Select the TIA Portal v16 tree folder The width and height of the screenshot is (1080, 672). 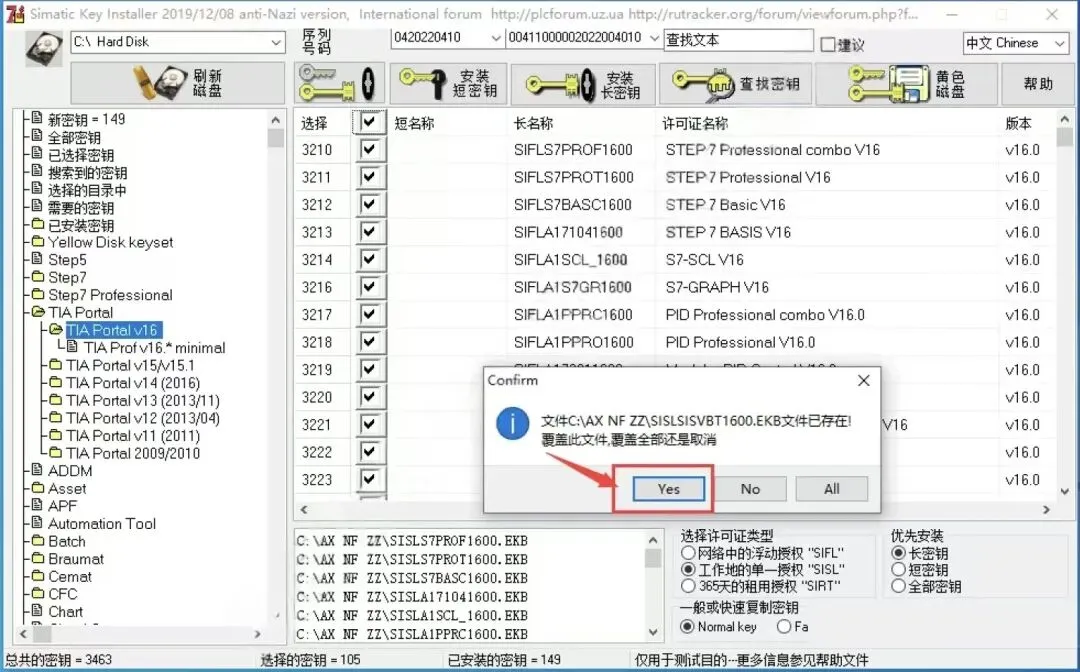click(112, 330)
